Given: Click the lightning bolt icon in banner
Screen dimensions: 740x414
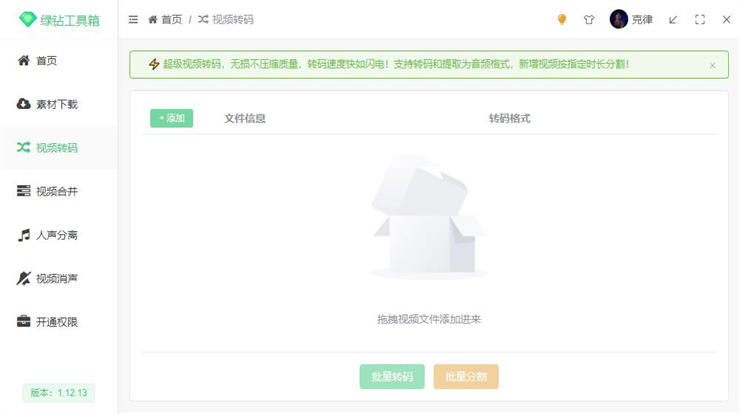Looking at the screenshot, I should 154,64.
